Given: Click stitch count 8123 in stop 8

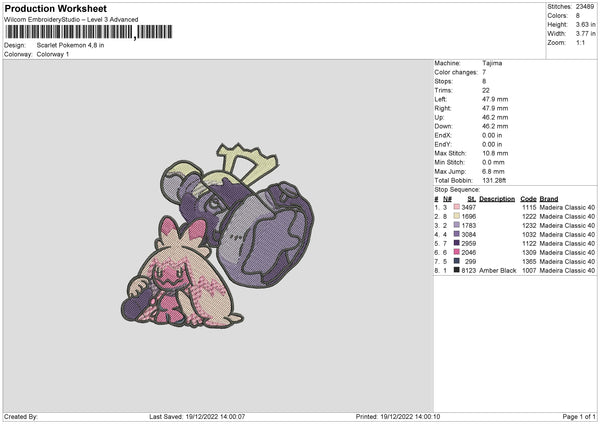Looking at the screenshot, I should click(469, 271).
